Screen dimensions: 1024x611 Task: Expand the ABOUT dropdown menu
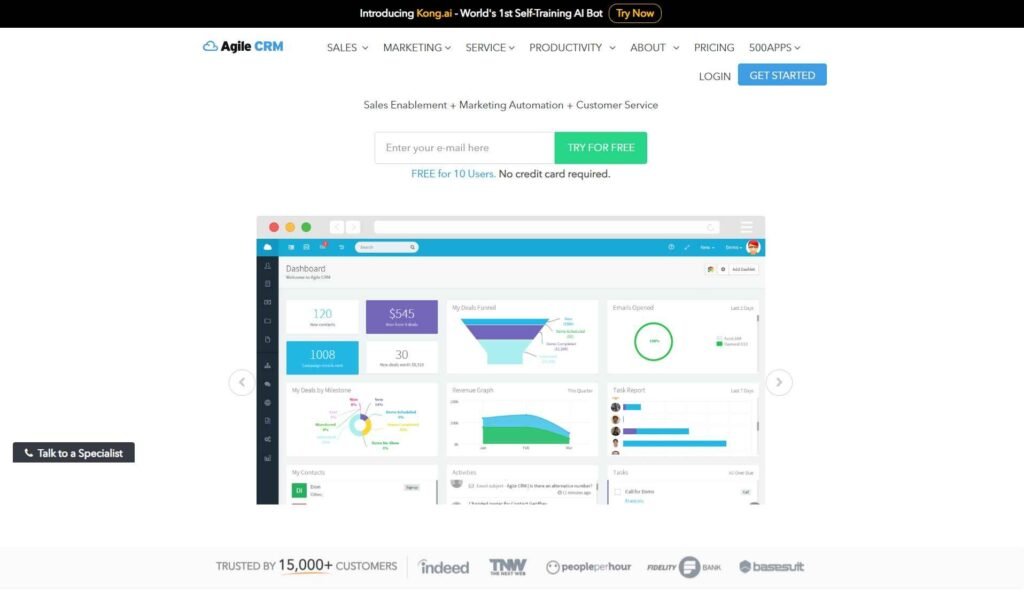[x=654, y=48]
